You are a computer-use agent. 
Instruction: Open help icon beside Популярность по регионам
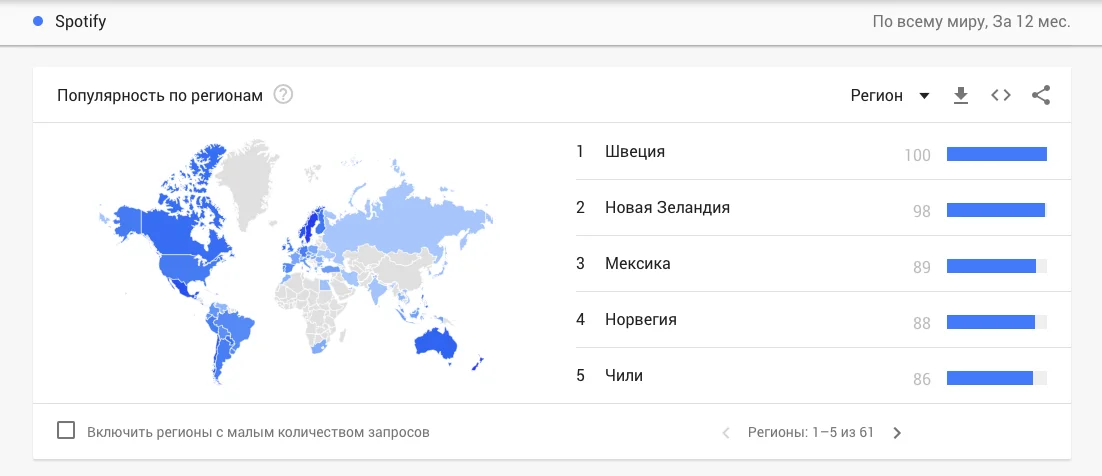[x=284, y=96]
